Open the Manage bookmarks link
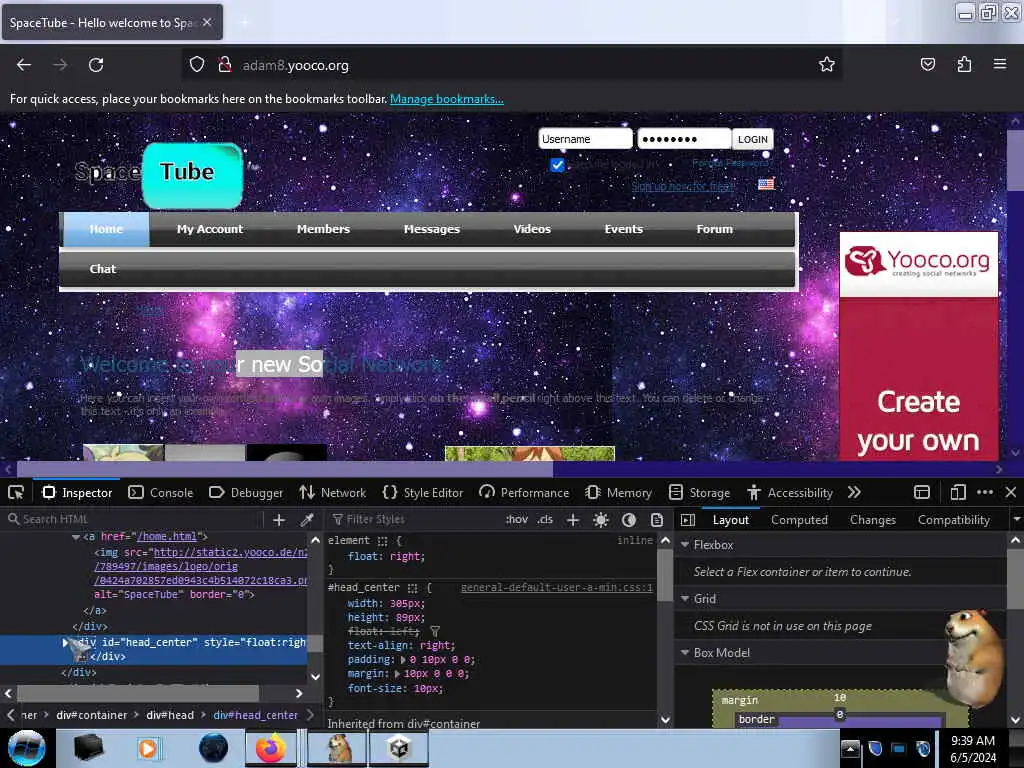 click(x=447, y=99)
